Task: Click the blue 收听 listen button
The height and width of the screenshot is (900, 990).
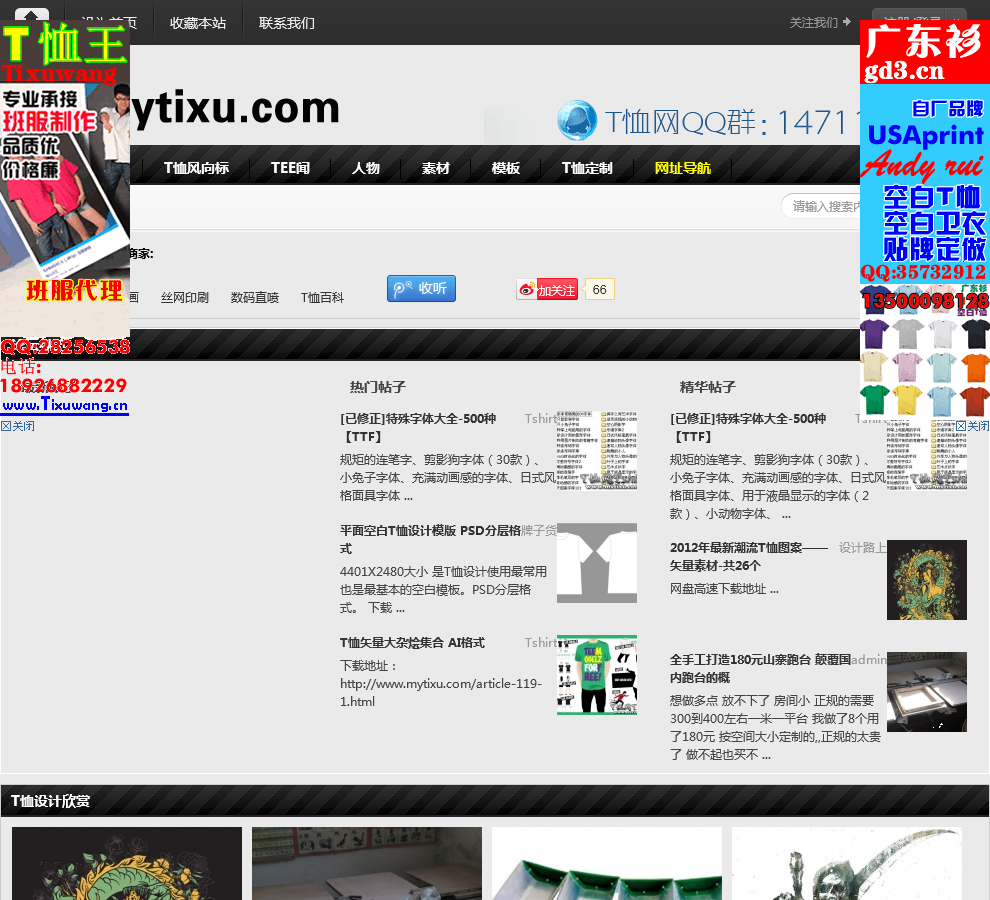Action: tap(421, 289)
